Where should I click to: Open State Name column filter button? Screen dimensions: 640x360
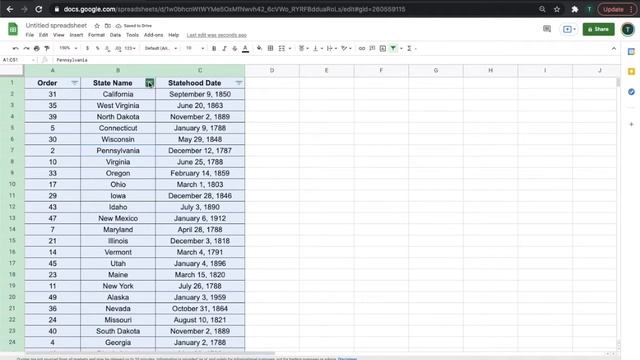click(149, 83)
